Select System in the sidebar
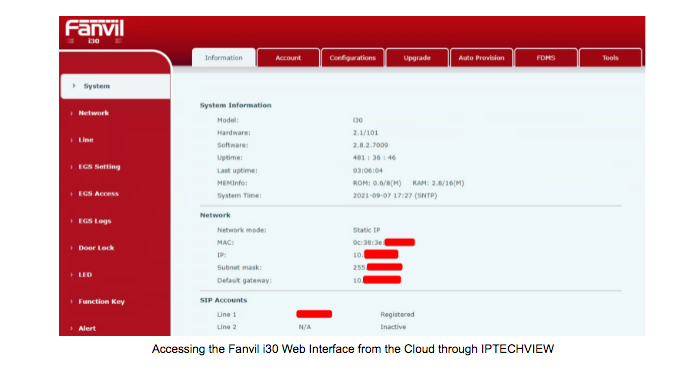 tap(115, 86)
